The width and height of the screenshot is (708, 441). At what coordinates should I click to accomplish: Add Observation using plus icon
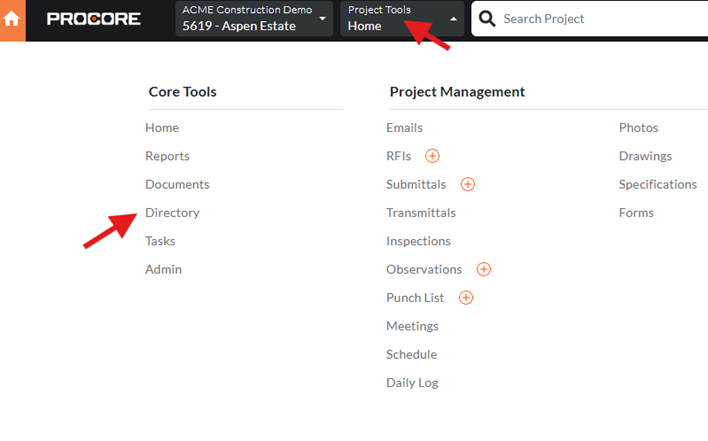click(484, 269)
